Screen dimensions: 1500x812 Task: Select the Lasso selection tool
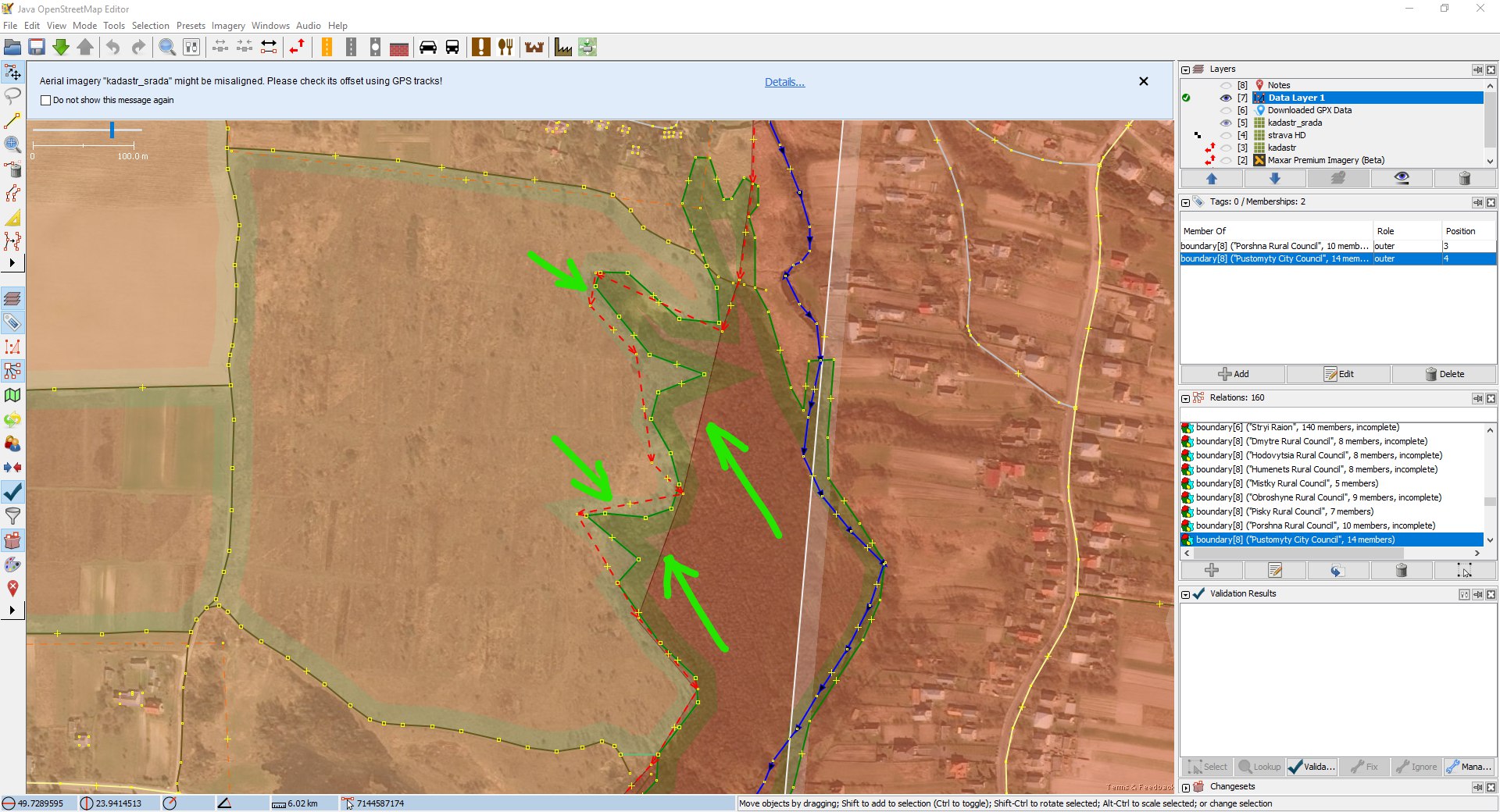point(12,96)
